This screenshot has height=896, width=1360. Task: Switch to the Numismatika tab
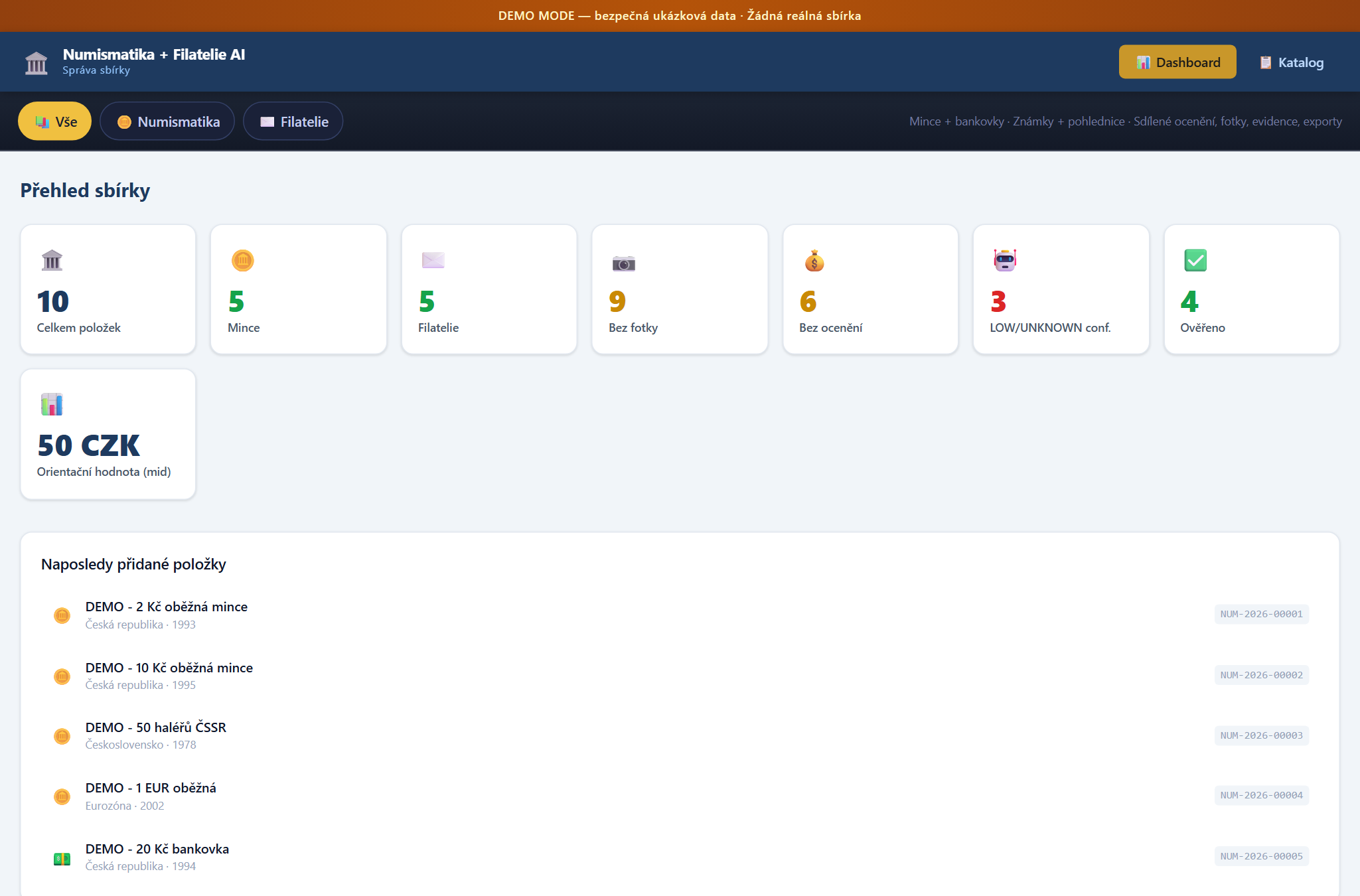click(x=167, y=121)
